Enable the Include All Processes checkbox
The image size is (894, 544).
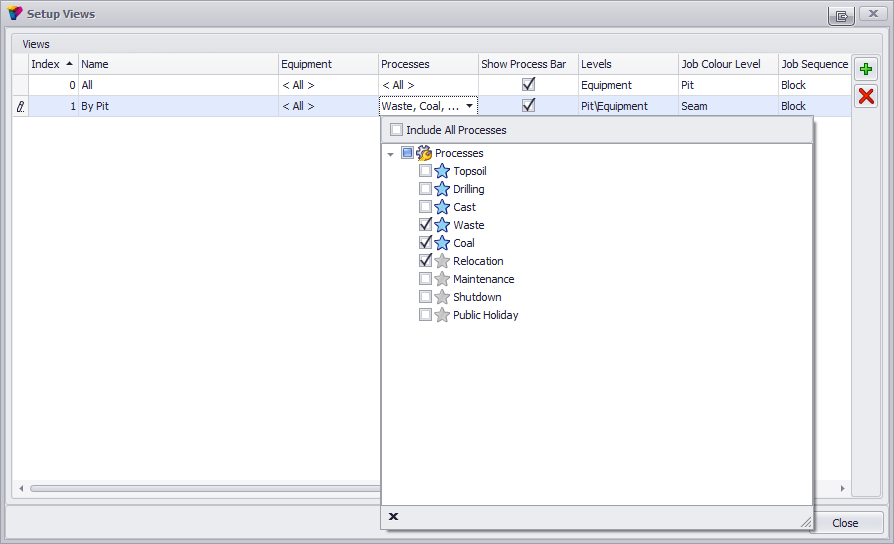[x=396, y=129]
